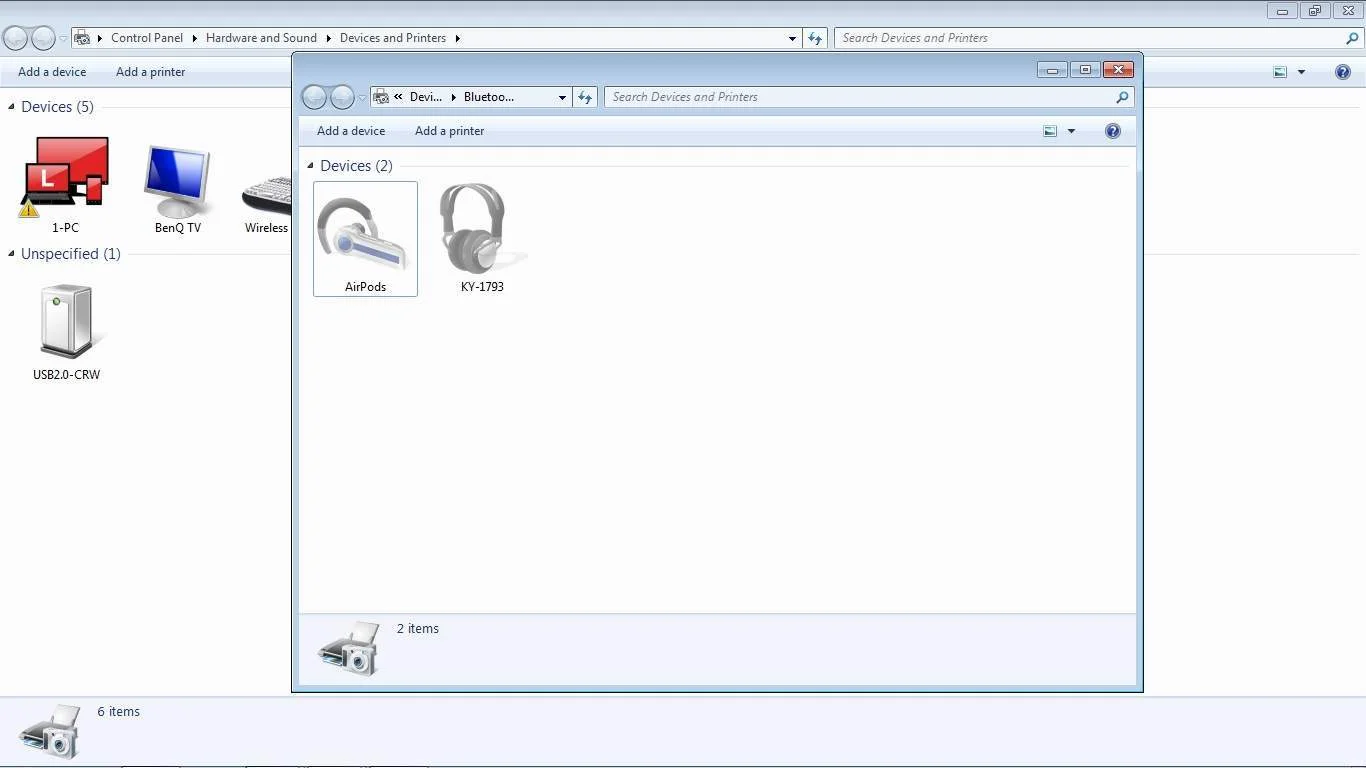1366x768 pixels.
Task: Open recent pages dropdown in background window
Action: click(63, 39)
